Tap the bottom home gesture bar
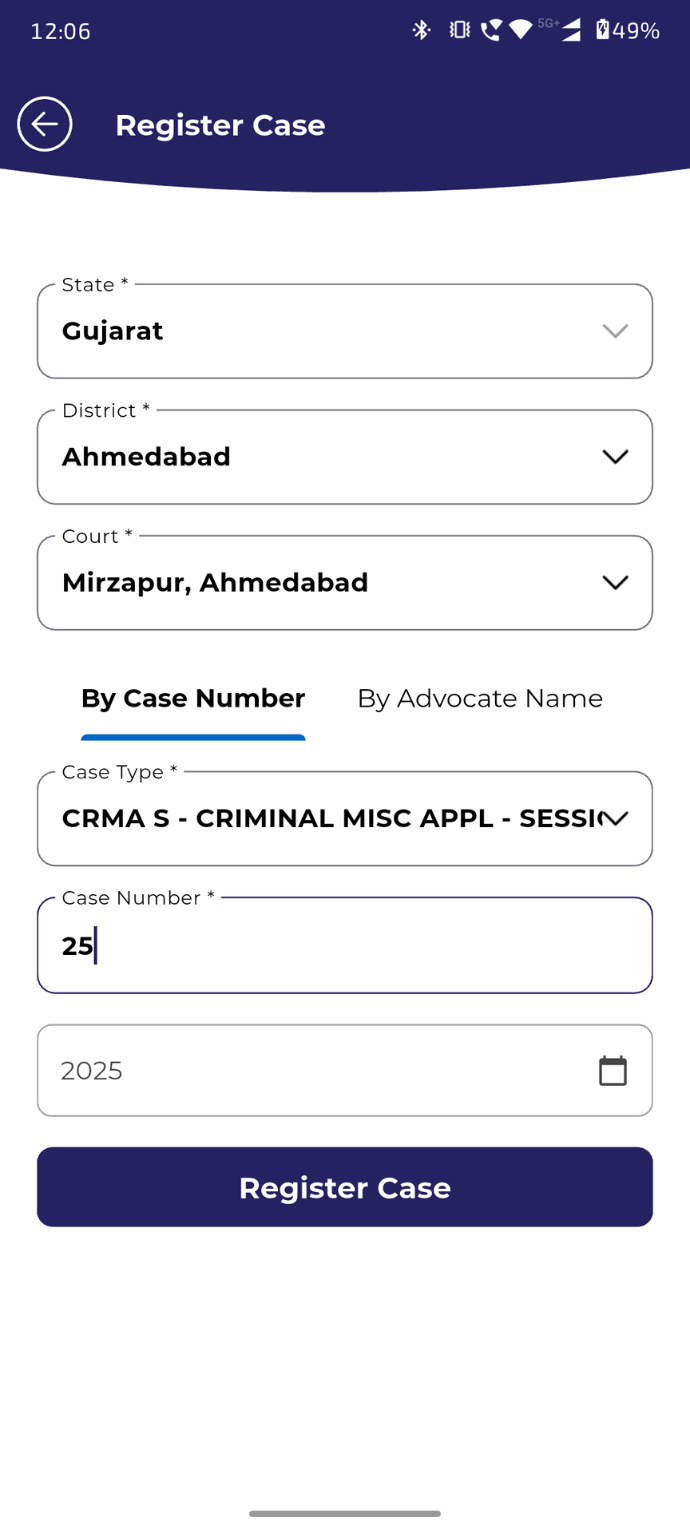The image size is (690, 1533). pyautogui.click(x=344, y=1513)
